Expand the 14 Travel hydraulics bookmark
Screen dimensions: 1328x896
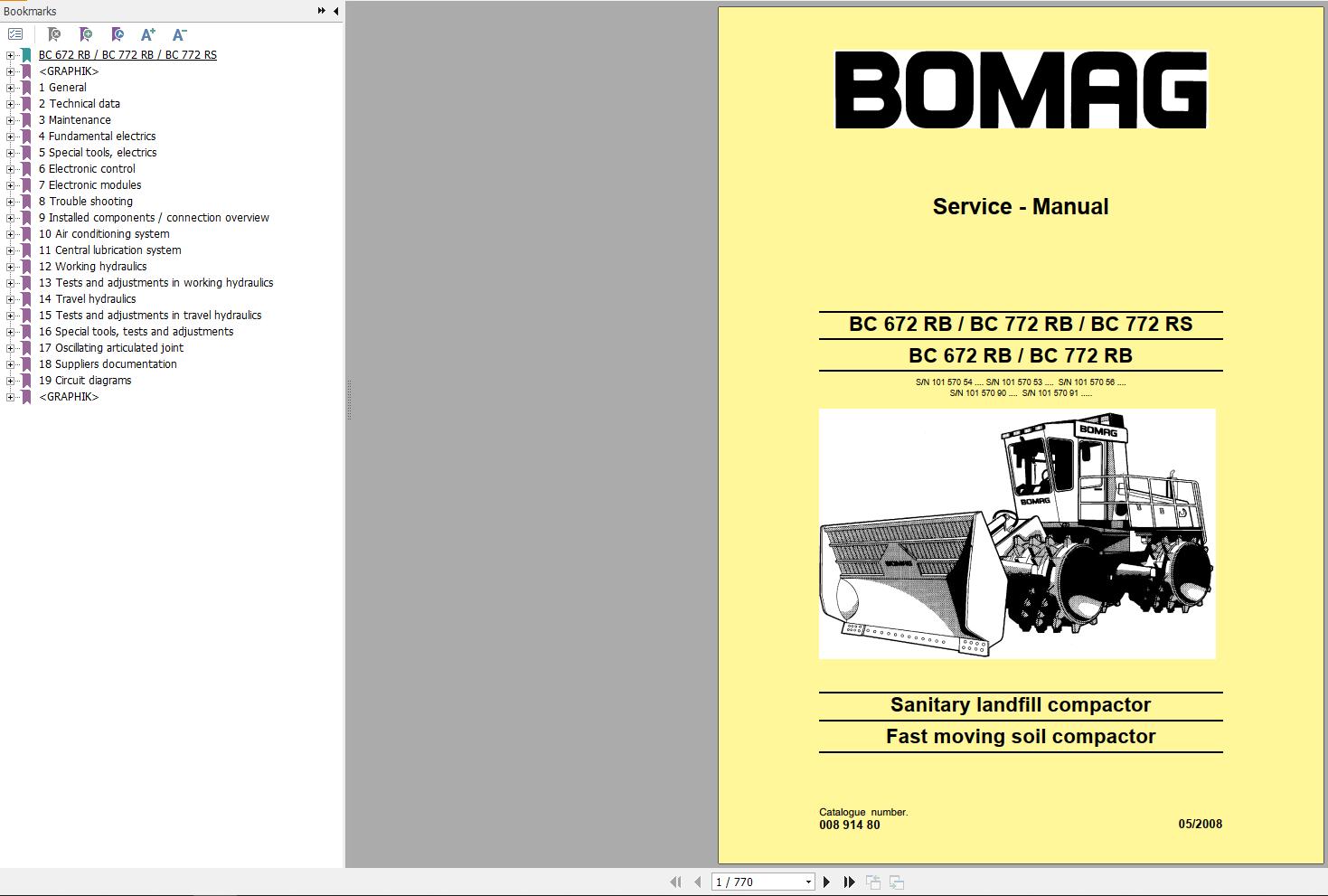tap(10, 299)
